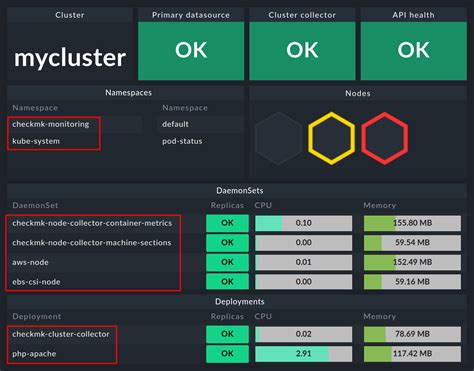The image size is (474, 371).
Task: Click the DaemonSet column header
Action: (x=35, y=205)
